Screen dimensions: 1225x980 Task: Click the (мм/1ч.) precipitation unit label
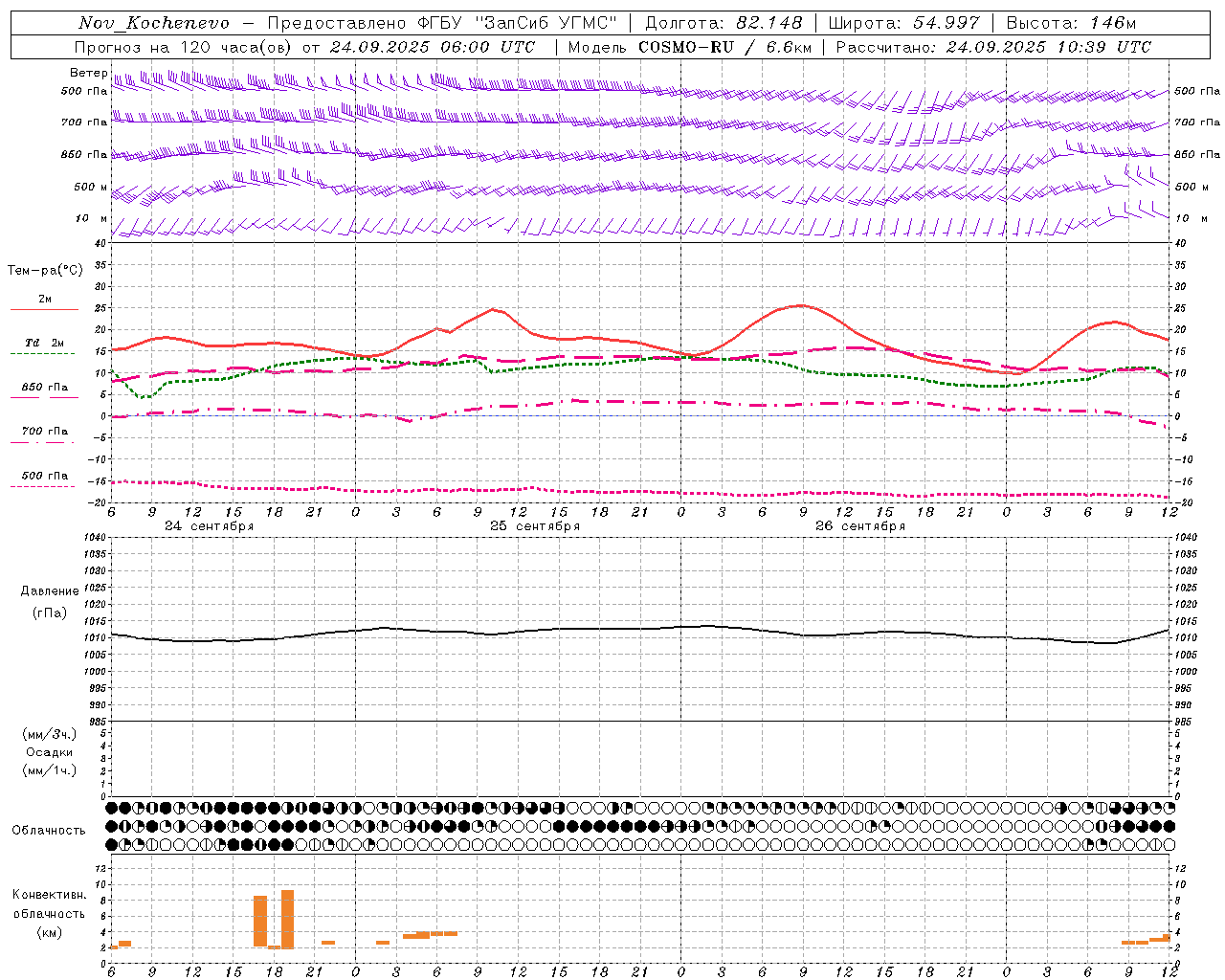click(50, 770)
